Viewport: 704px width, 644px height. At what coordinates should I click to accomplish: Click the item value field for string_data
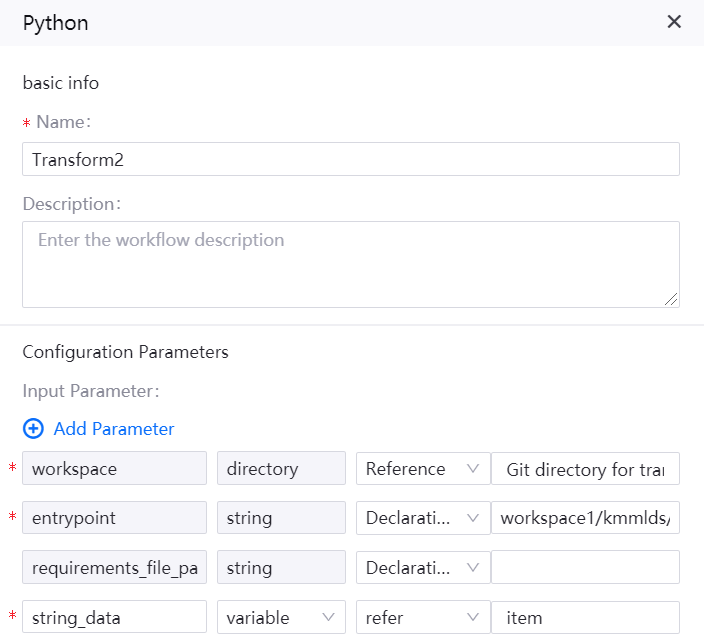click(586, 618)
